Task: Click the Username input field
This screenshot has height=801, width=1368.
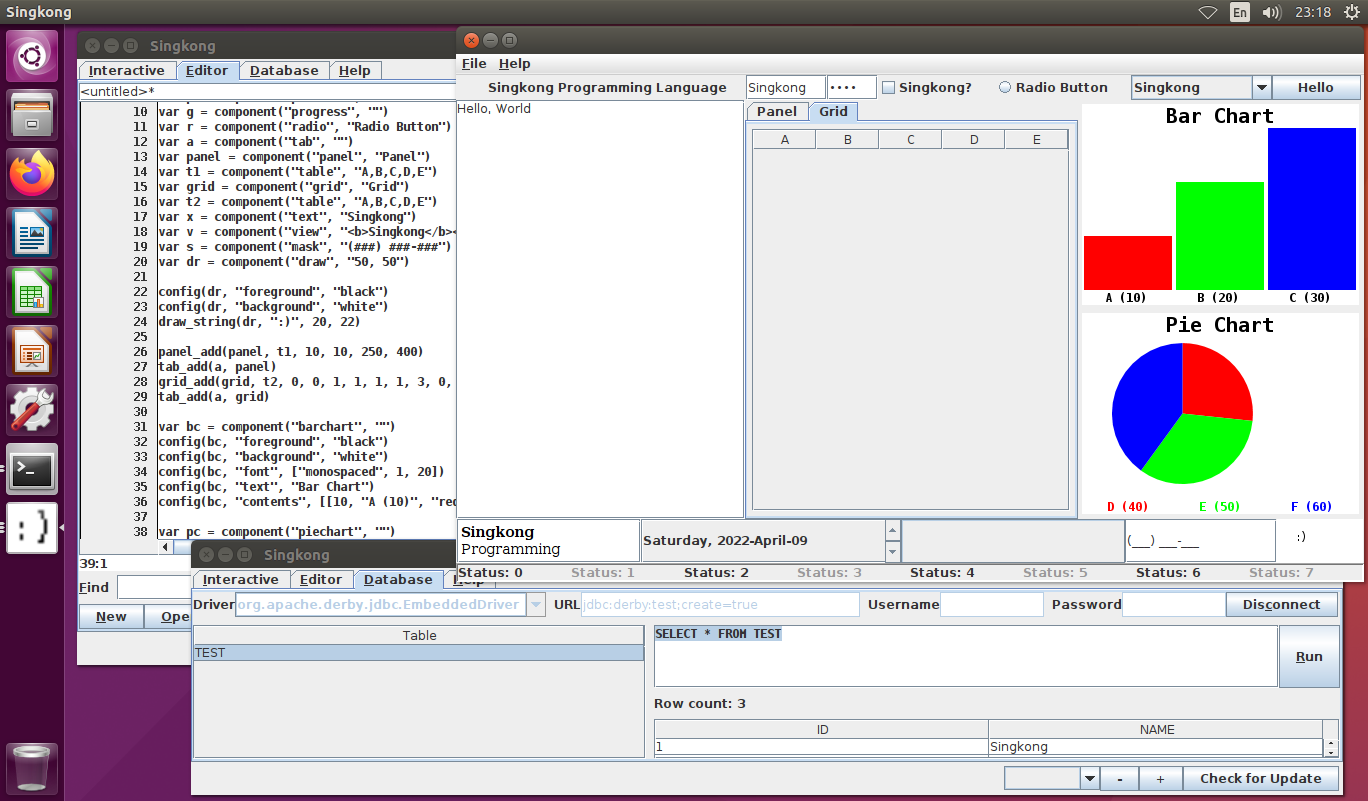Action: [x=991, y=605]
